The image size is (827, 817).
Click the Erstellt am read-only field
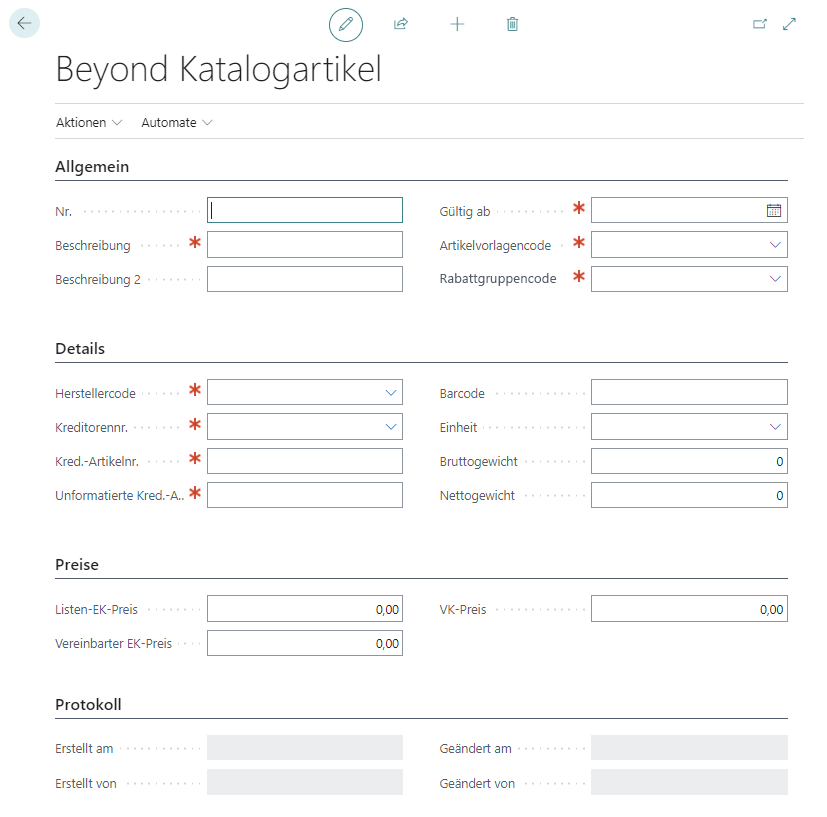coord(305,747)
